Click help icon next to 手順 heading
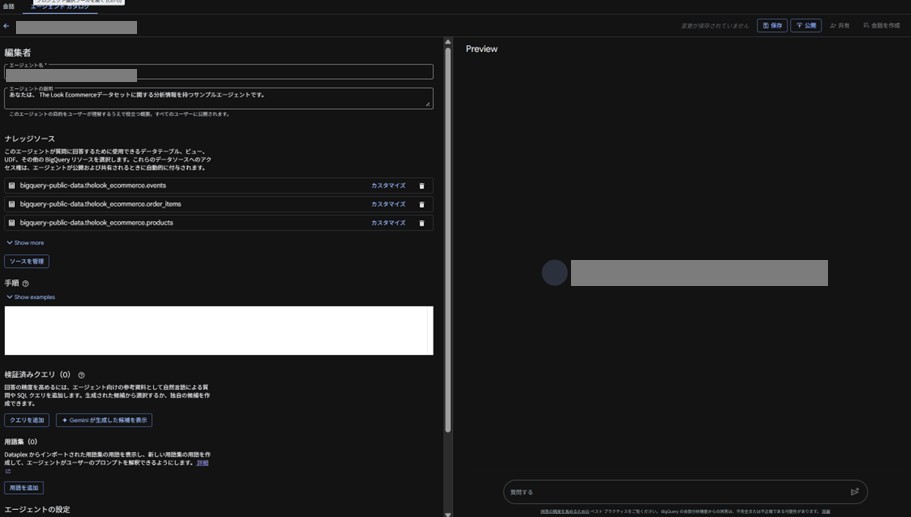 point(26,284)
